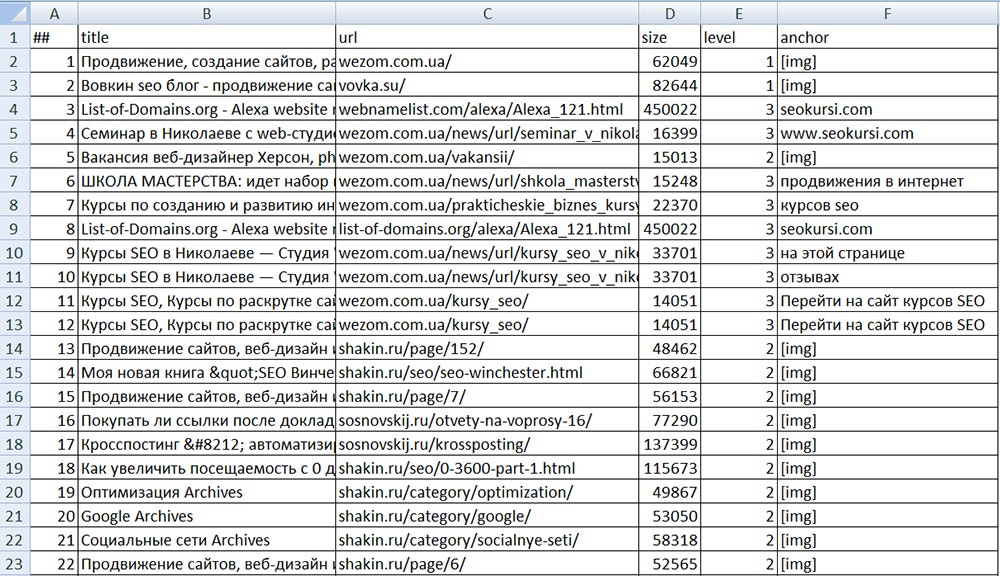Select the column B header
Image resolution: width=1000 pixels, height=576 pixels.
[x=207, y=13]
